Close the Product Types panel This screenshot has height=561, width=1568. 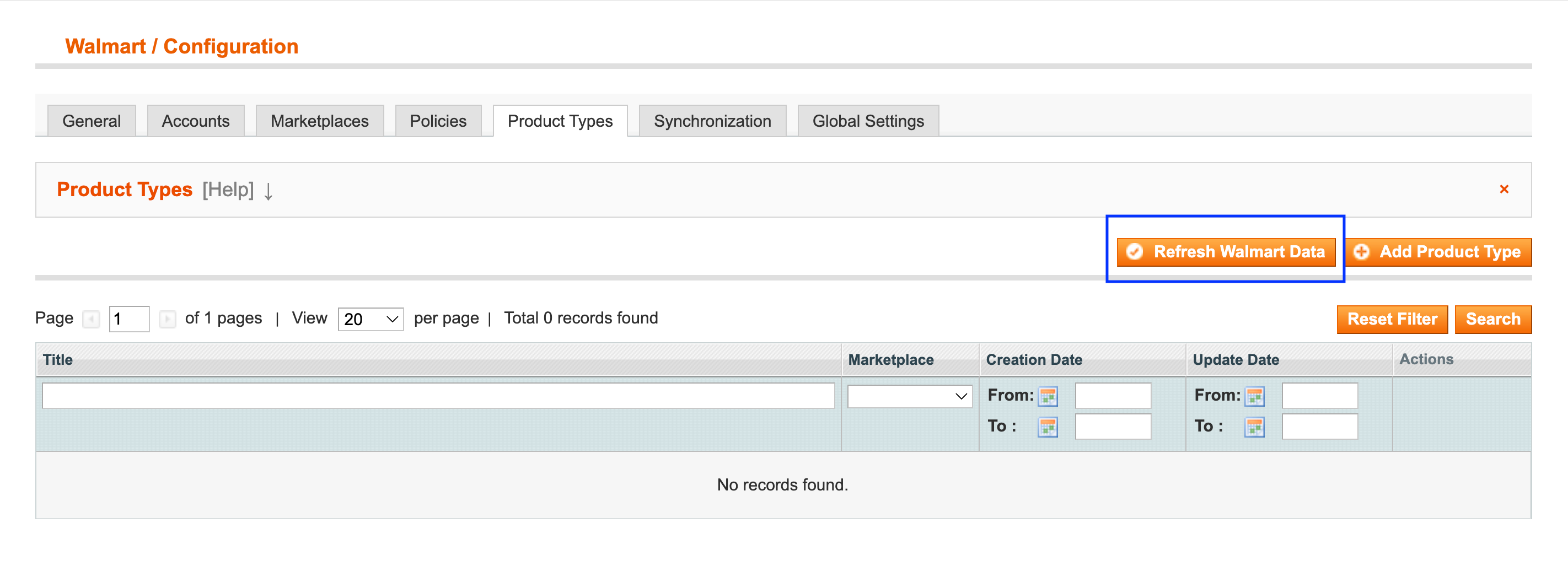1504,188
